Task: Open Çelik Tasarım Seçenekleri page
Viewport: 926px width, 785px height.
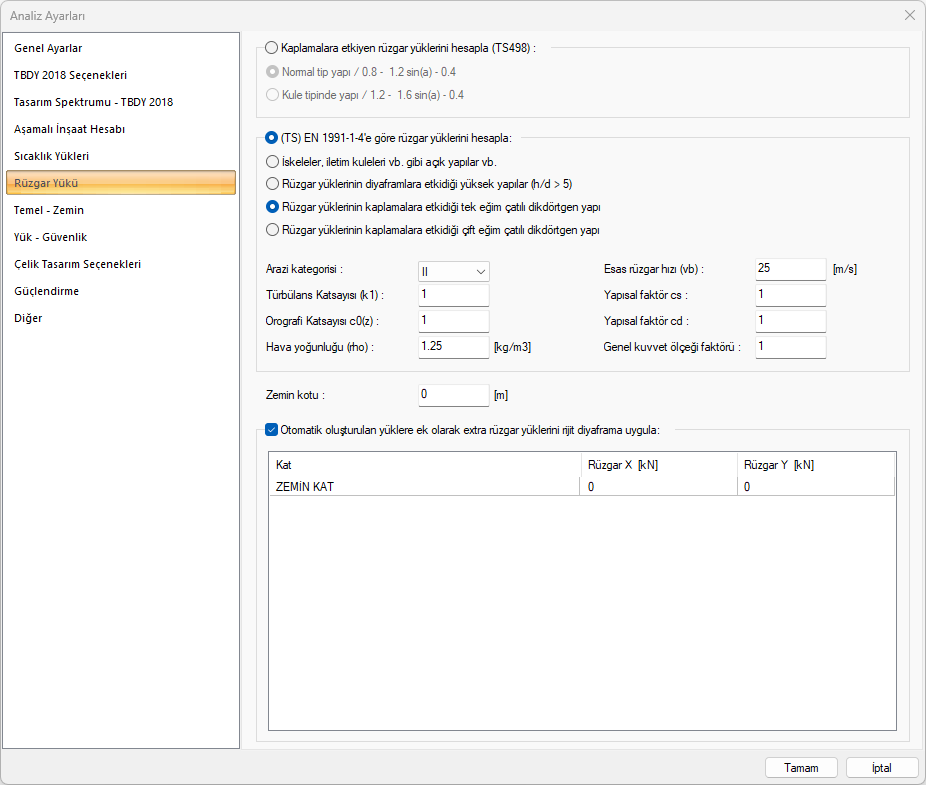Action: pos(77,264)
